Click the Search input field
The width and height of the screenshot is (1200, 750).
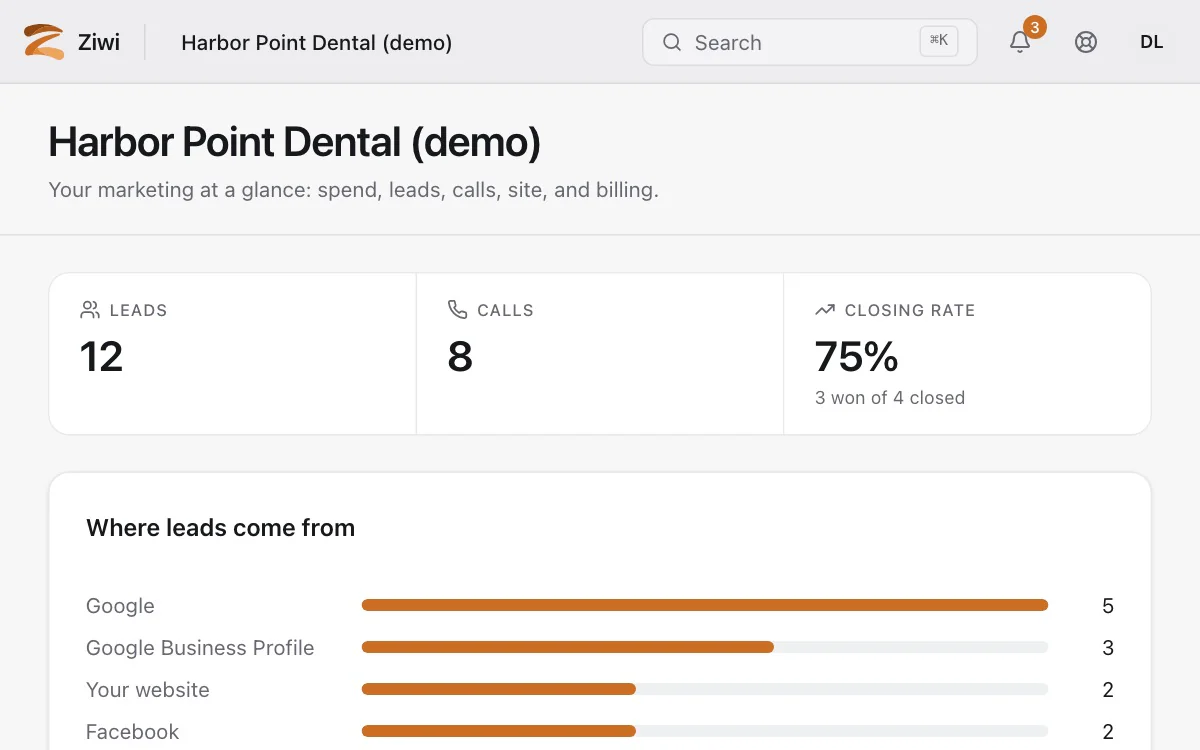(x=810, y=42)
